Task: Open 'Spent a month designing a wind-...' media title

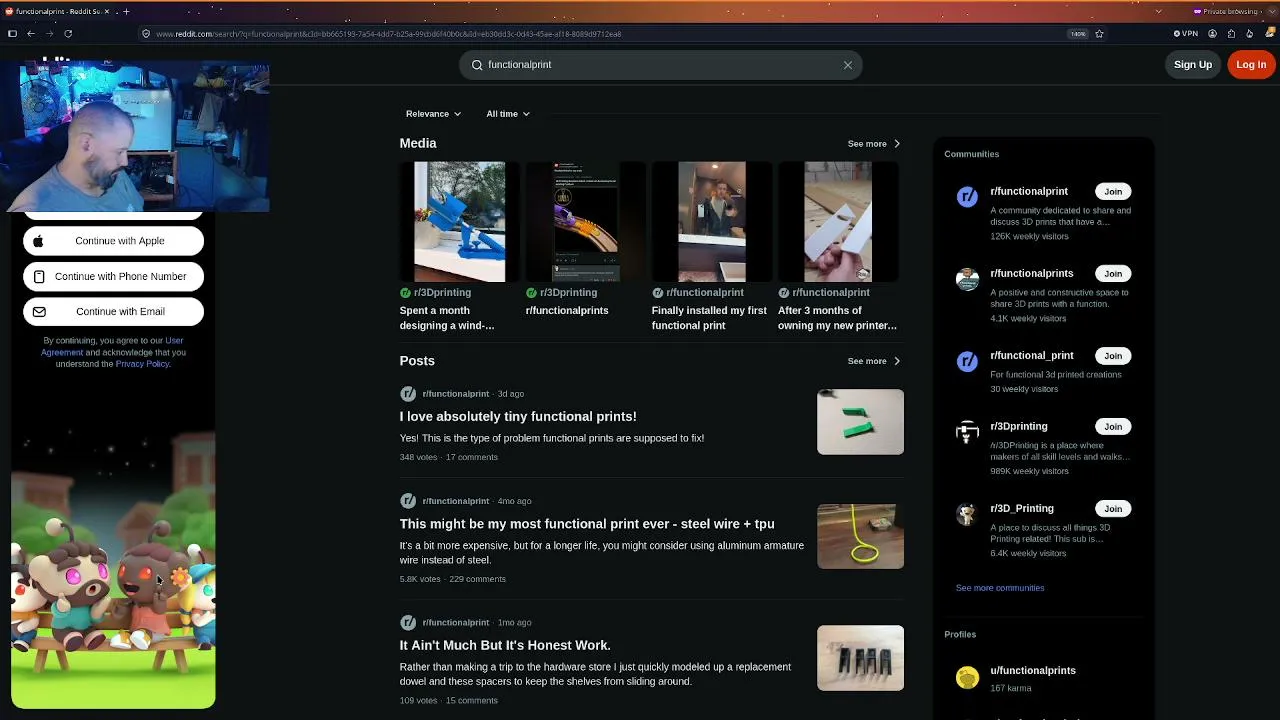Action: (x=447, y=318)
